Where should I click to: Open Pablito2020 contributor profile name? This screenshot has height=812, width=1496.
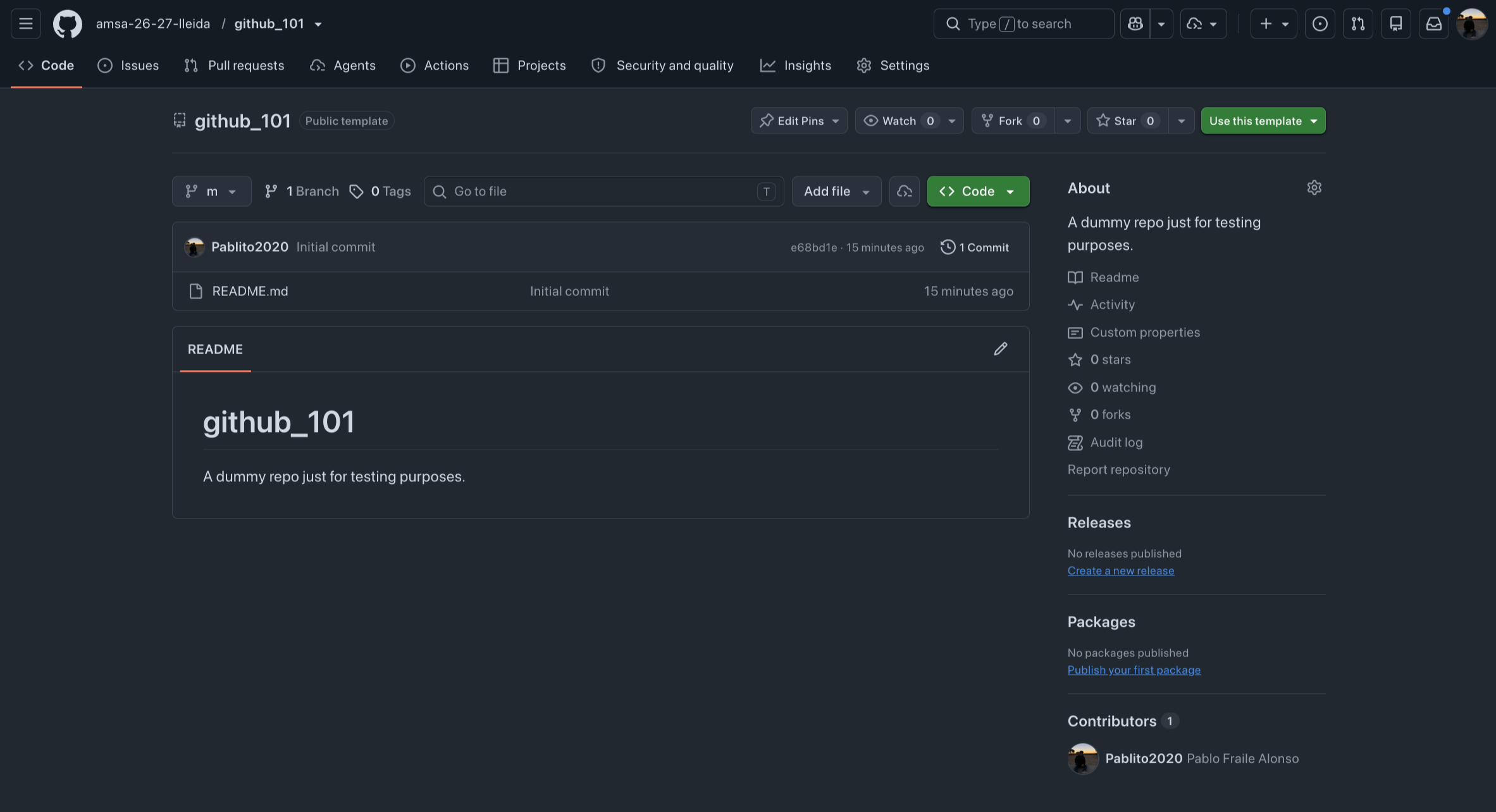tap(1144, 759)
